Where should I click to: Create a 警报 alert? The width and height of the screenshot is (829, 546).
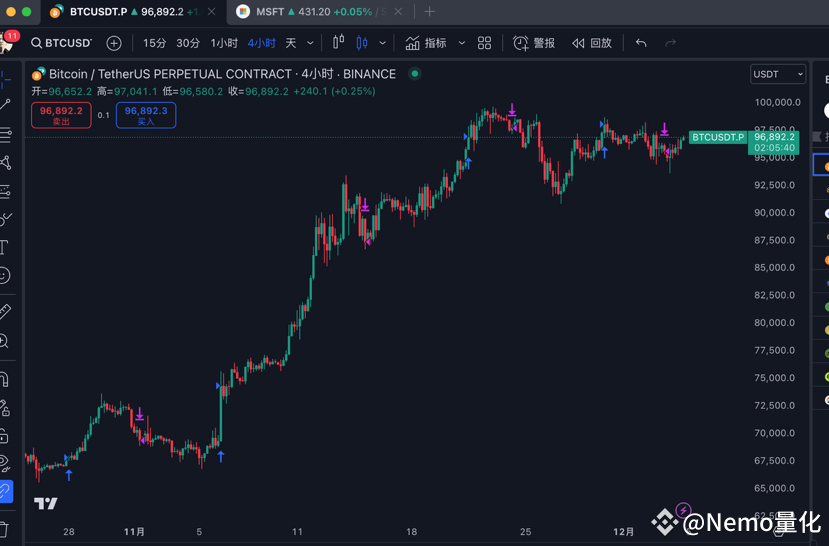click(534, 43)
